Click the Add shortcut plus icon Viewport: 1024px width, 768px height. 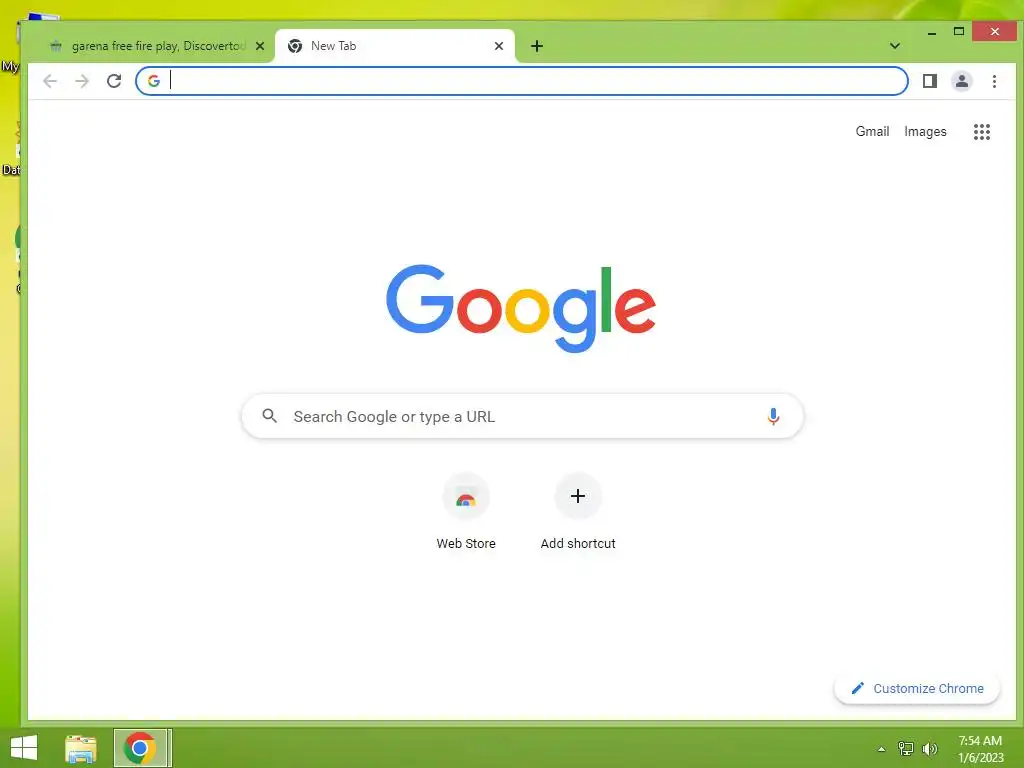point(578,496)
